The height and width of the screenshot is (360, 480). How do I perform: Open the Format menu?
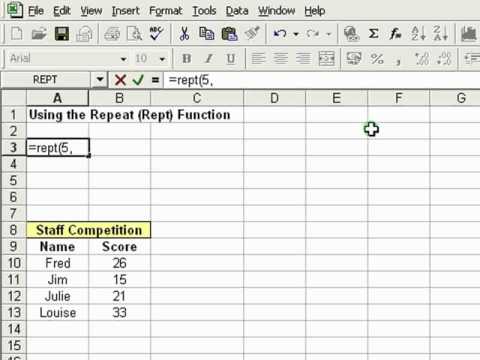click(x=165, y=11)
